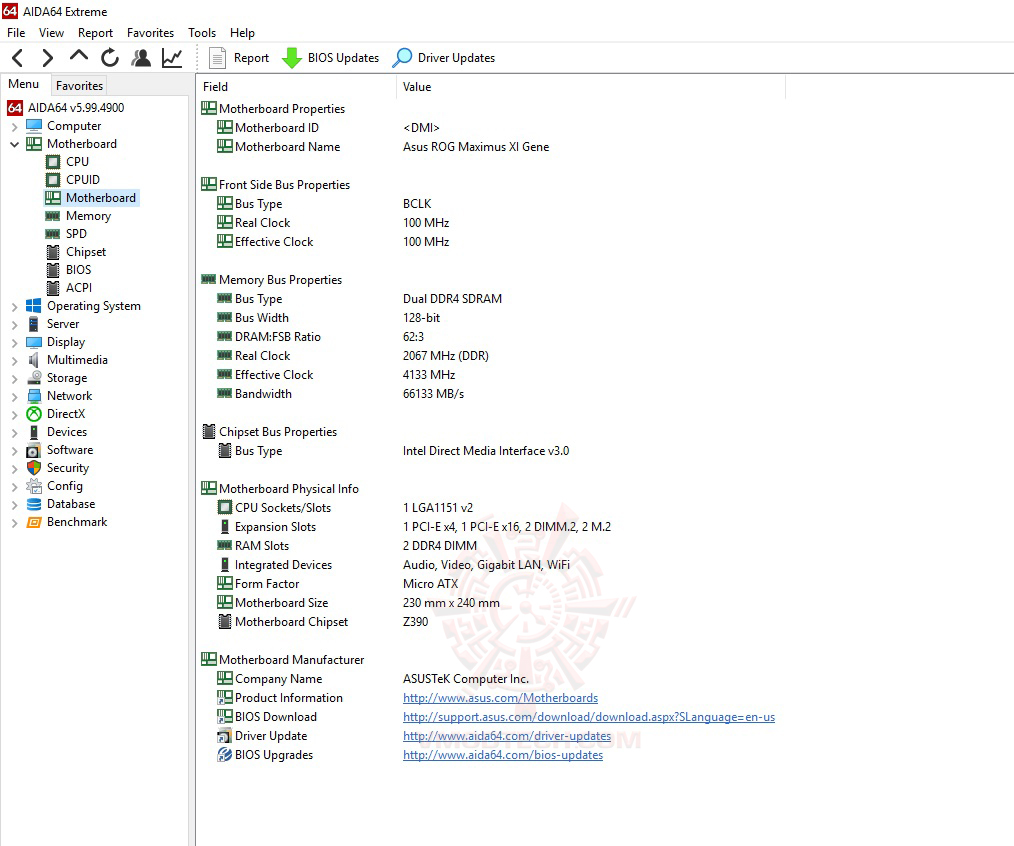The height and width of the screenshot is (846, 1014).
Task: Expand the Server tree node
Action: coord(14,325)
